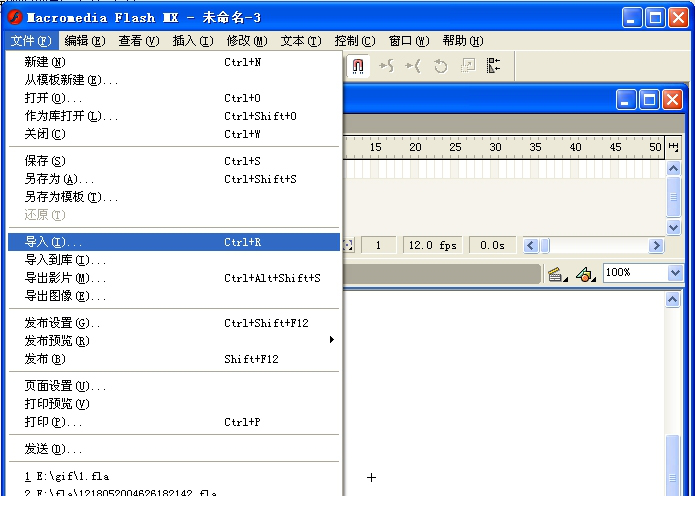
Task: Choose 导出图像(E)... menu item
Action: [174, 296]
